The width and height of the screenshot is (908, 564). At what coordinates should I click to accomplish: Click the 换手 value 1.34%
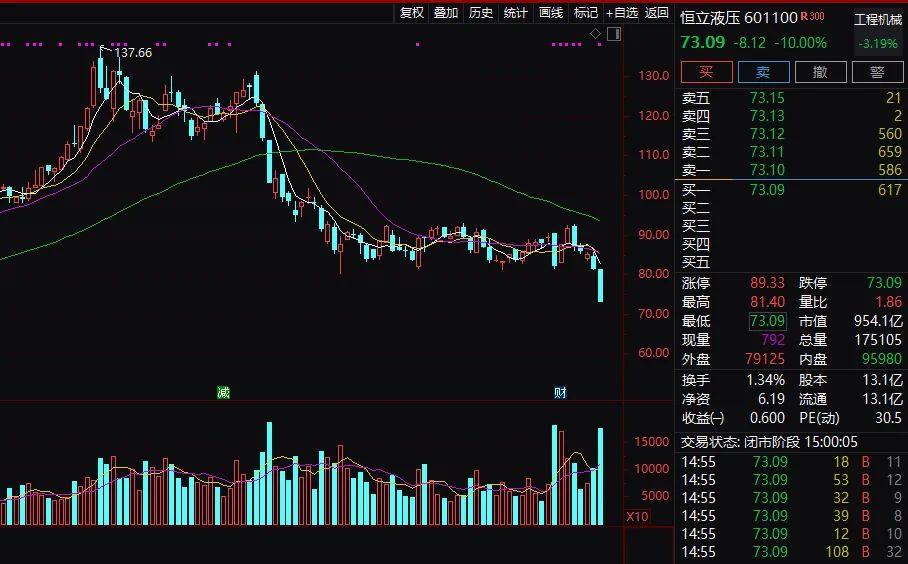(765, 380)
